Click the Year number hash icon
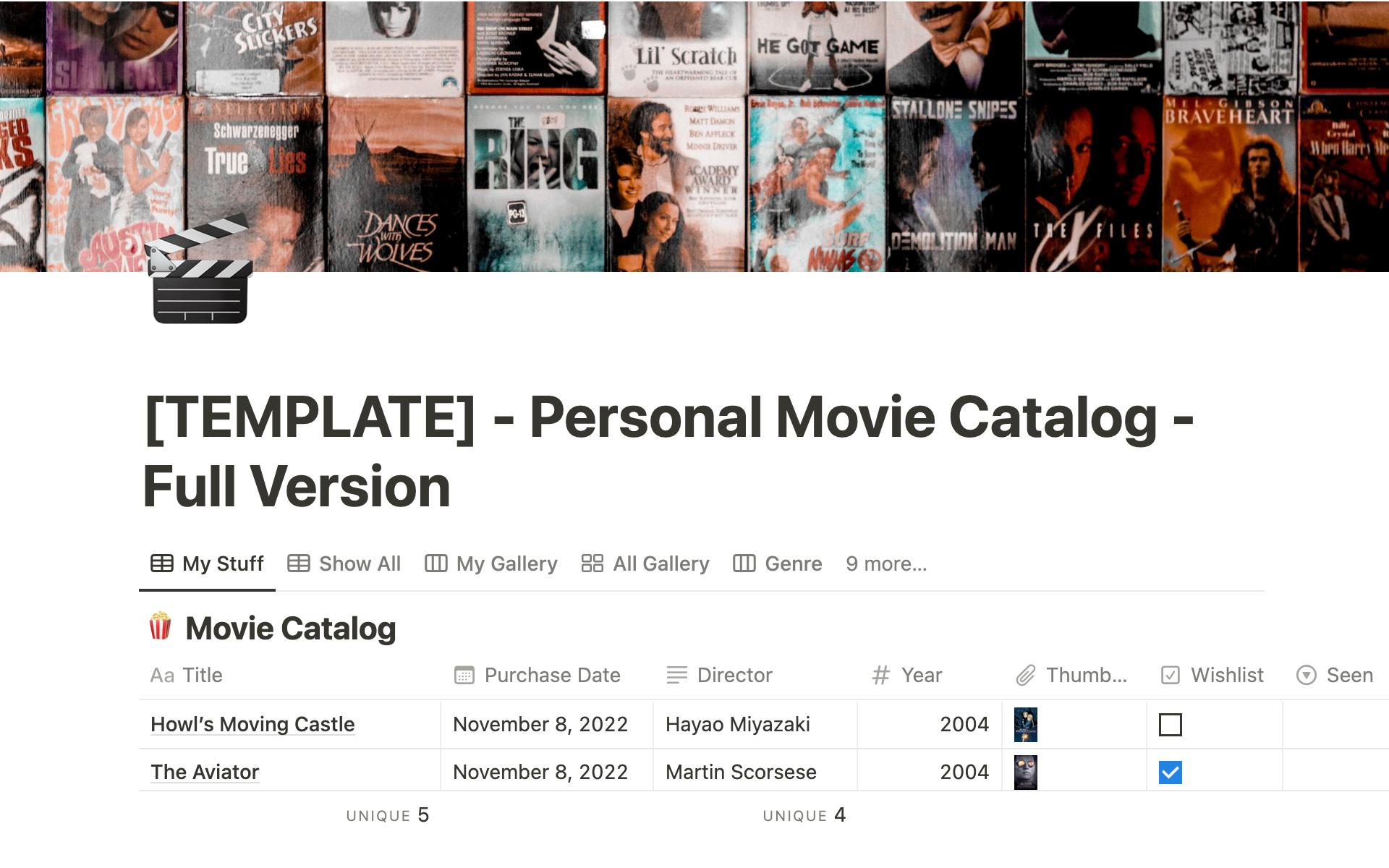Image resolution: width=1389 pixels, height=868 pixels. click(x=880, y=675)
